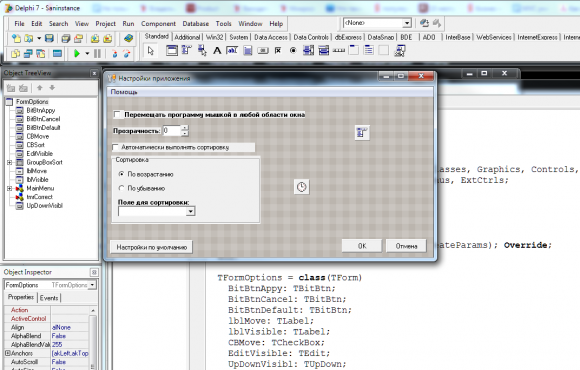Open the FormOptions object selector dropdown
580x370 pixels.
pos(92,285)
